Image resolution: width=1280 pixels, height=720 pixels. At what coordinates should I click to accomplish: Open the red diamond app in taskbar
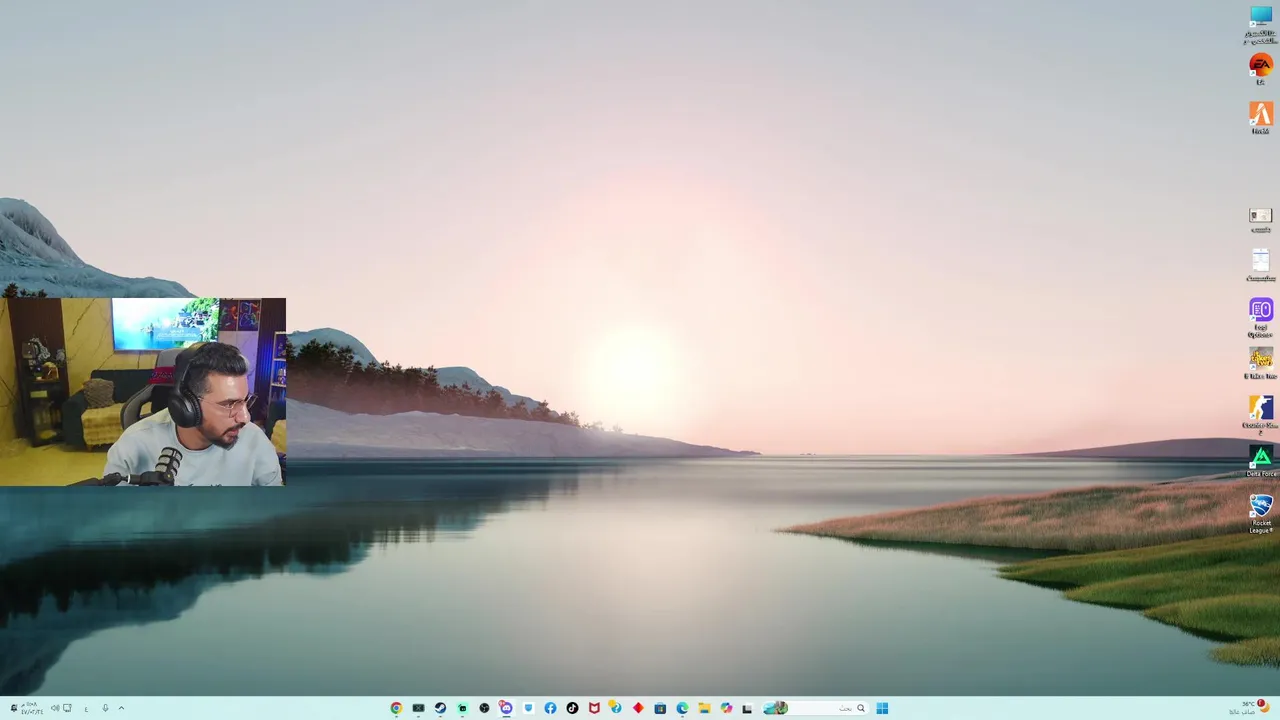638,708
